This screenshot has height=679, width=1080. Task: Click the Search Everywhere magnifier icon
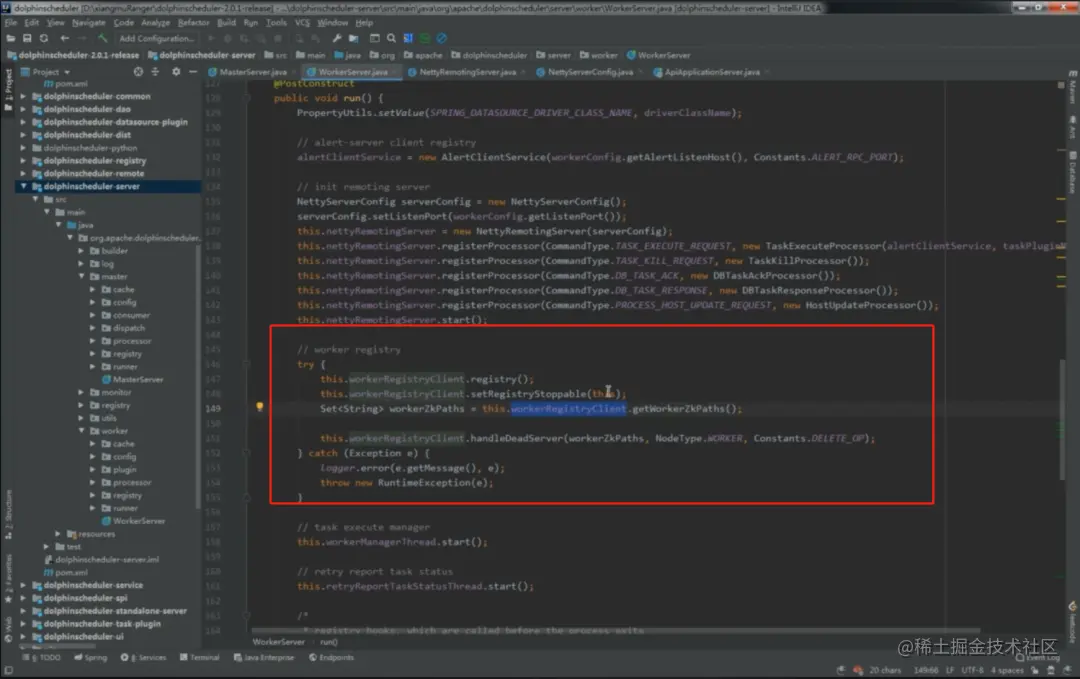[391, 39]
